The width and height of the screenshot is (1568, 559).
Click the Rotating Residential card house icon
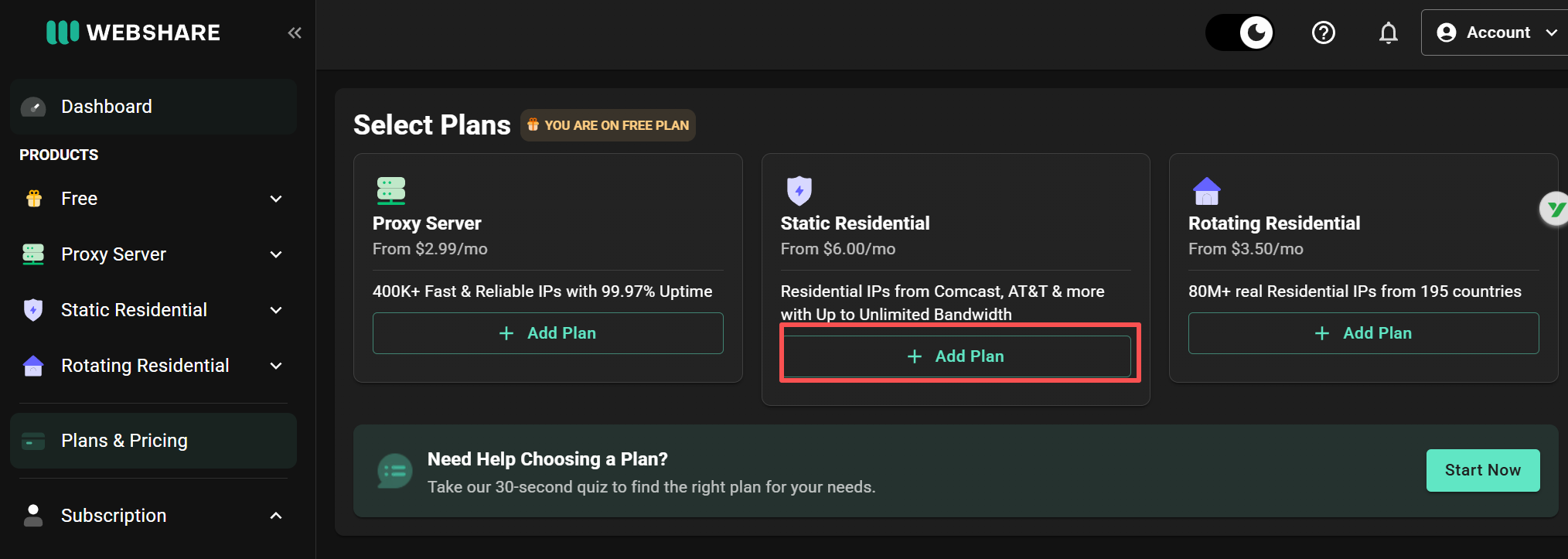pyautogui.click(x=1206, y=191)
